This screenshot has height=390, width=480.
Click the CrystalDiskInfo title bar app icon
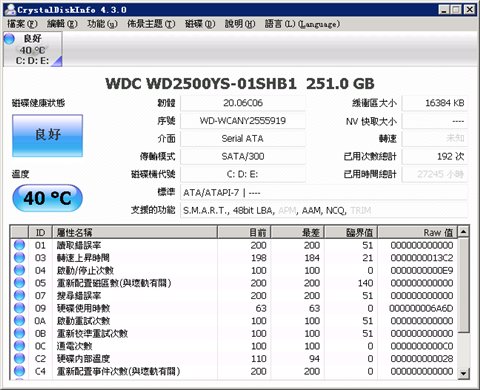10,9
